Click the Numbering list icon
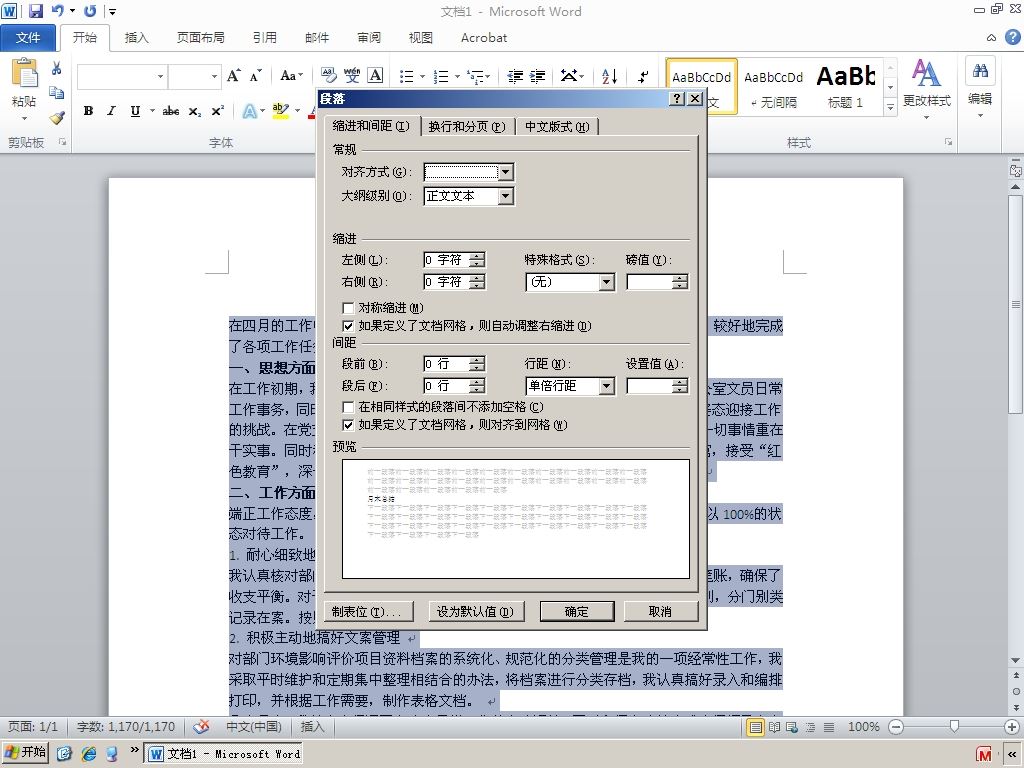 [441, 76]
